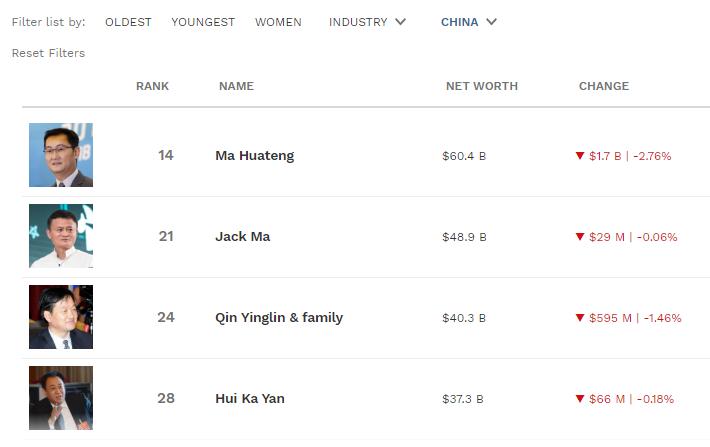Open the INDUSTRY dropdown filter
The width and height of the screenshot is (710, 447).
(x=367, y=22)
